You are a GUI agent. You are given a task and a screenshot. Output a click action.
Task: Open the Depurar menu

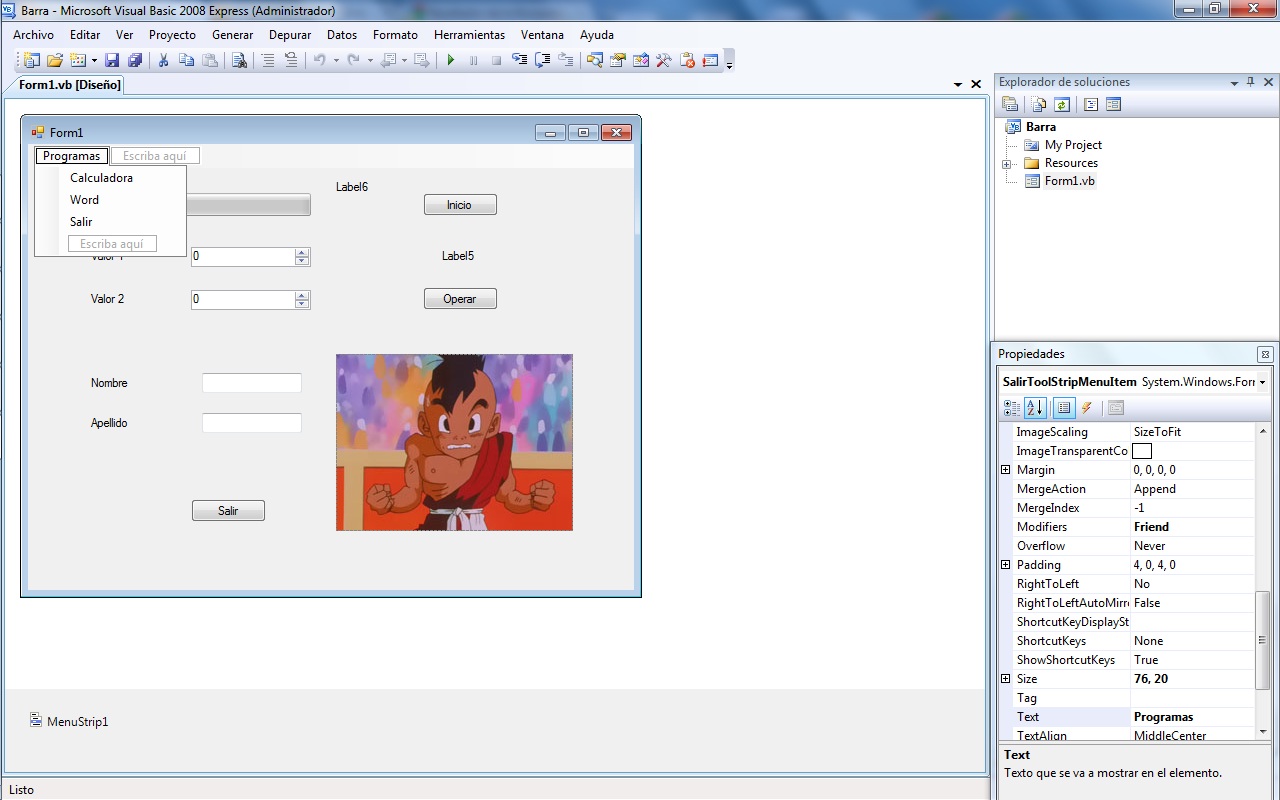290,35
